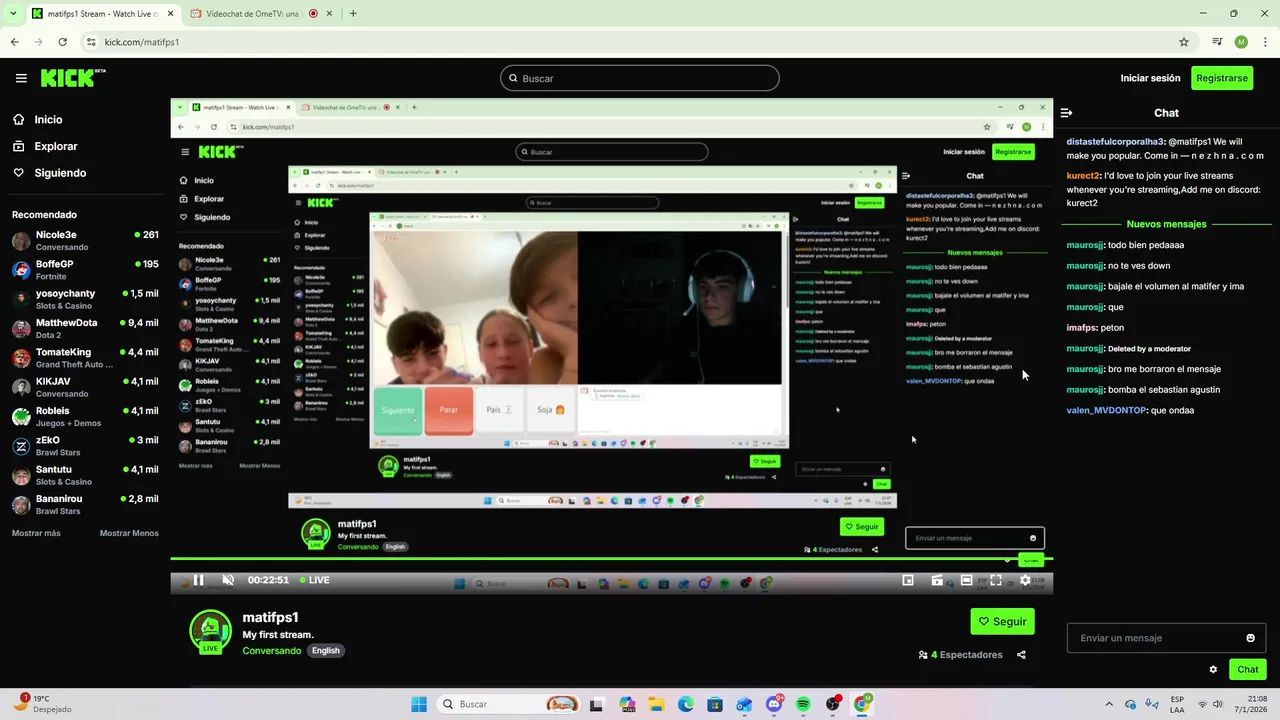Open BoffeGP Fortnite channel
1280x720 pixels.
[x=85, y=270]
